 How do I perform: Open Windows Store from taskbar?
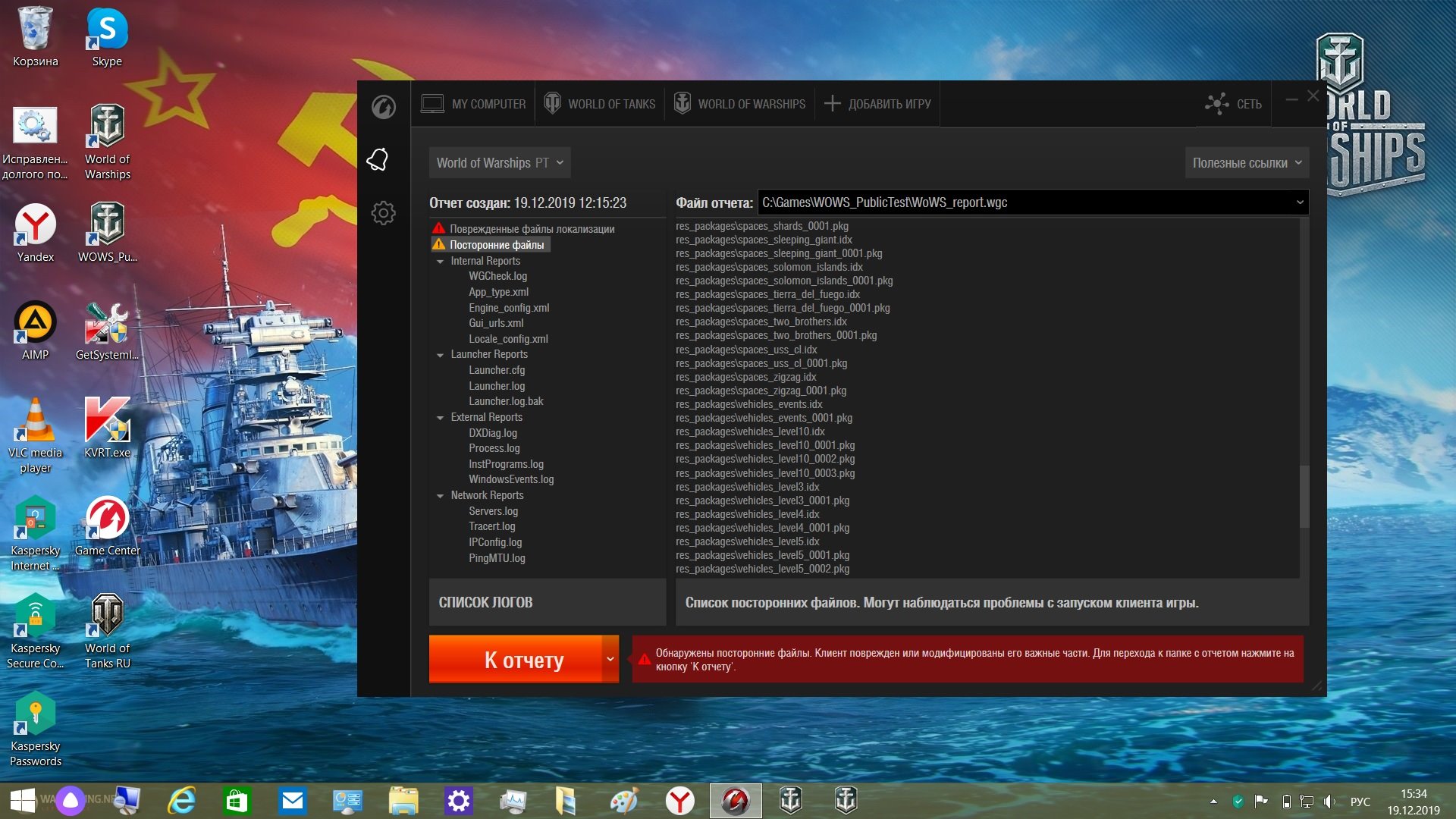click(237, 801)
